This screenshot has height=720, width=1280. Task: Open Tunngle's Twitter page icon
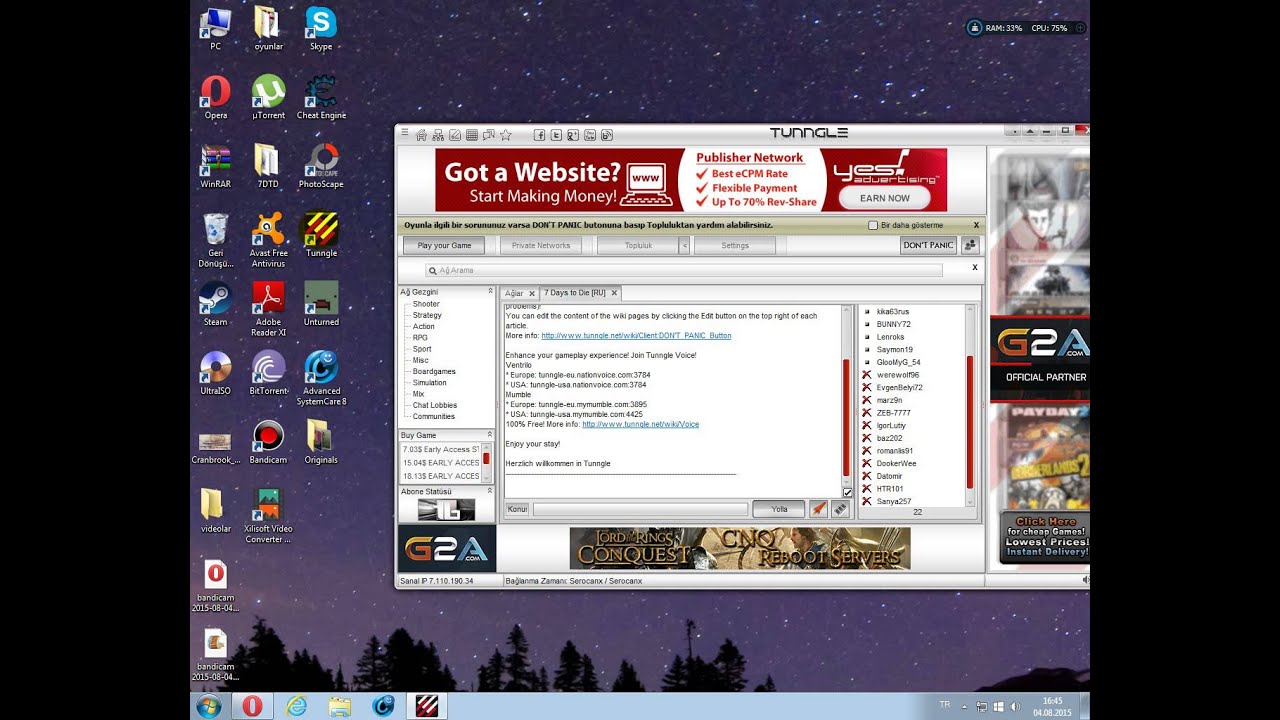click(x=556, y=135)
